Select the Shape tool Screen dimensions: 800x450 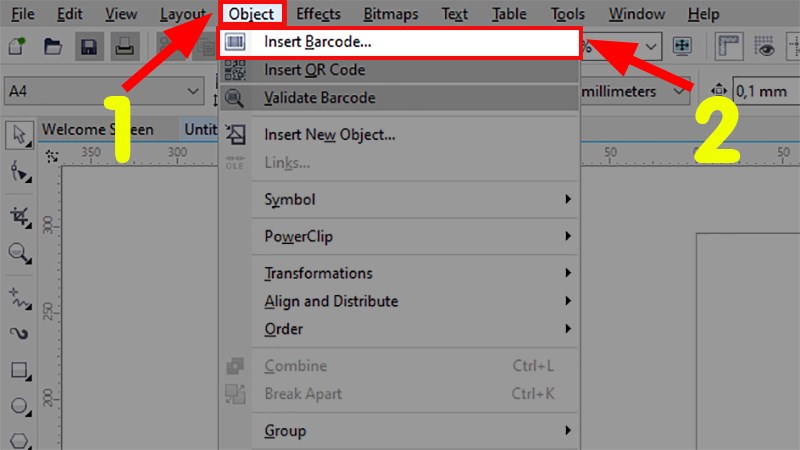coord(19,174)
